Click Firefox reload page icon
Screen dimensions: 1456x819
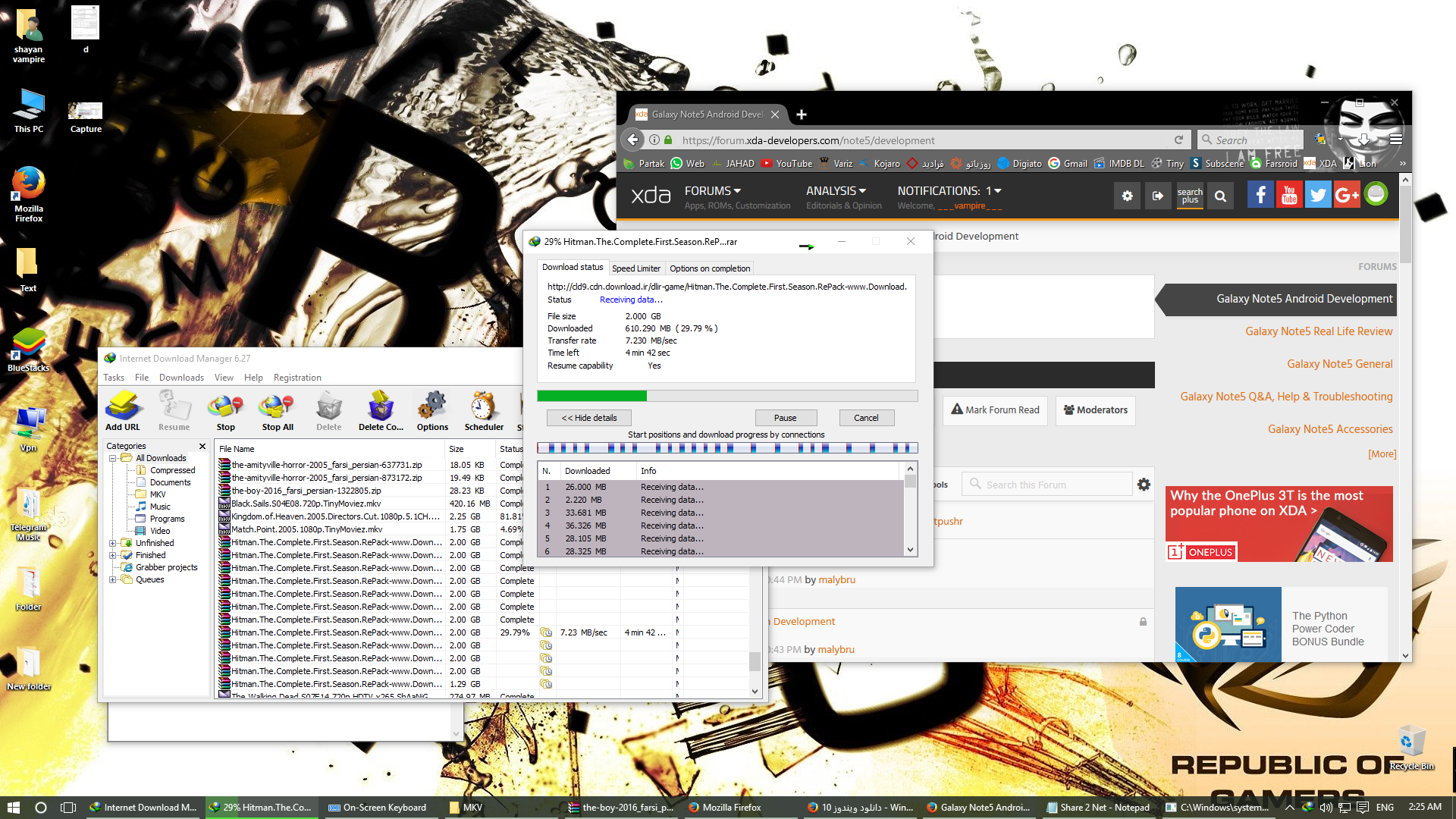1178,140
